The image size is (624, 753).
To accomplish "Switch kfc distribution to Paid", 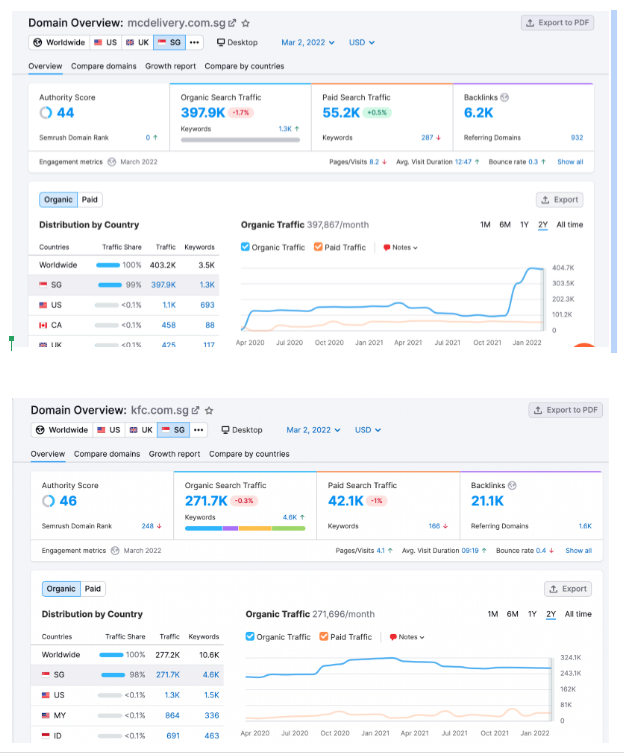I will click(x=93, y=589).
